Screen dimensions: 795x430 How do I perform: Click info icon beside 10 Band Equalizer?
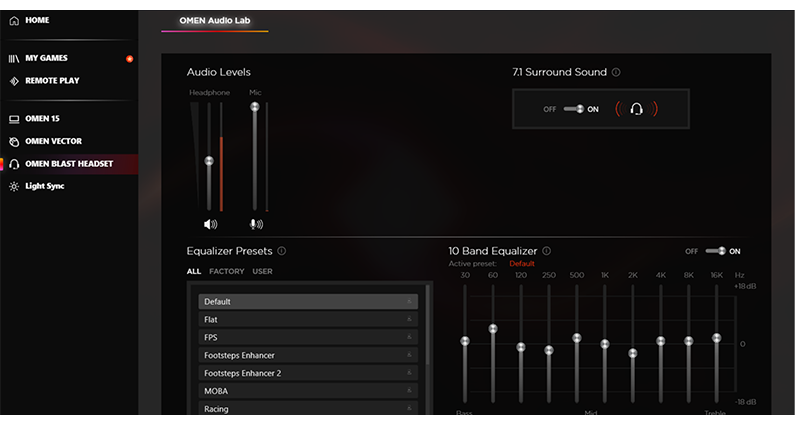[x=547, y=252]
